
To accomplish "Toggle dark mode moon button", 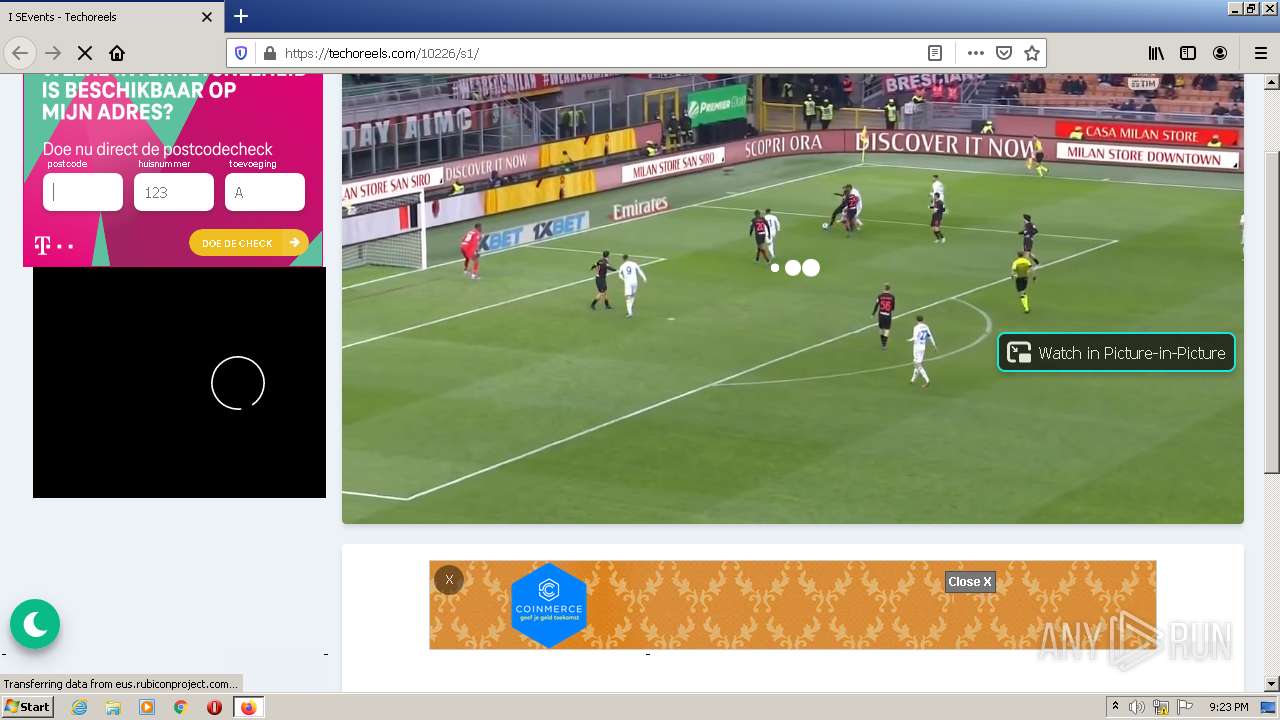I will [x=35, y=624].
